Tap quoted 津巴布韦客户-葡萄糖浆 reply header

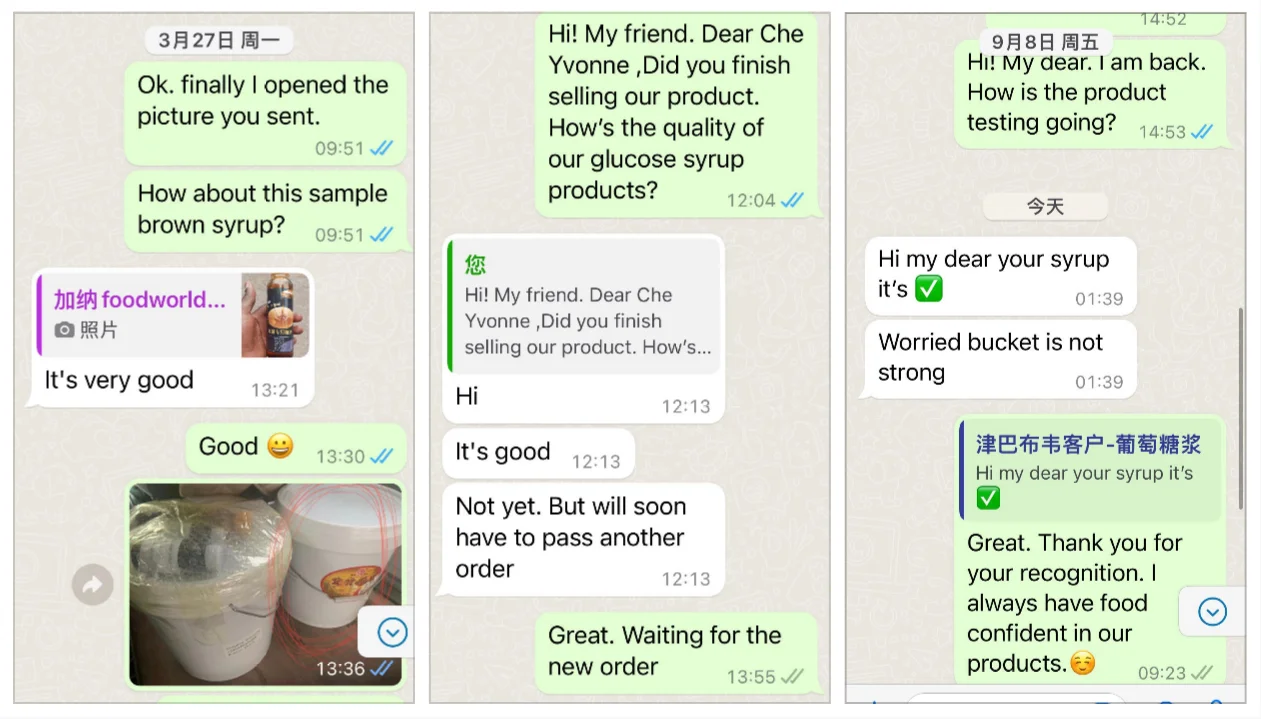click(x=1088, y=445)
